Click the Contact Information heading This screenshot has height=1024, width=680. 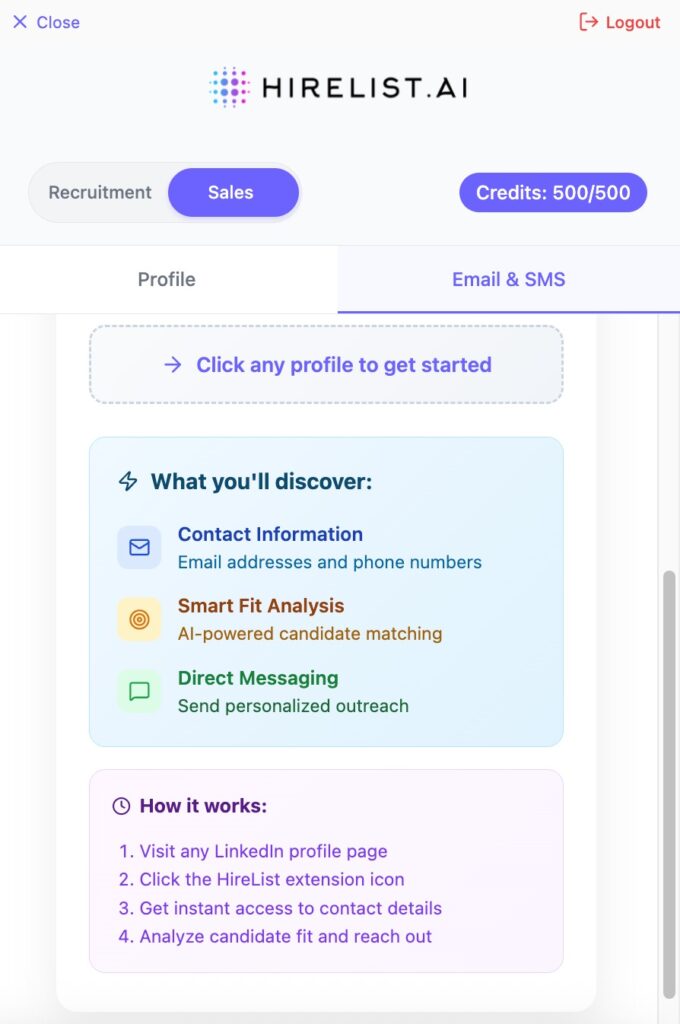coord(270,534)
